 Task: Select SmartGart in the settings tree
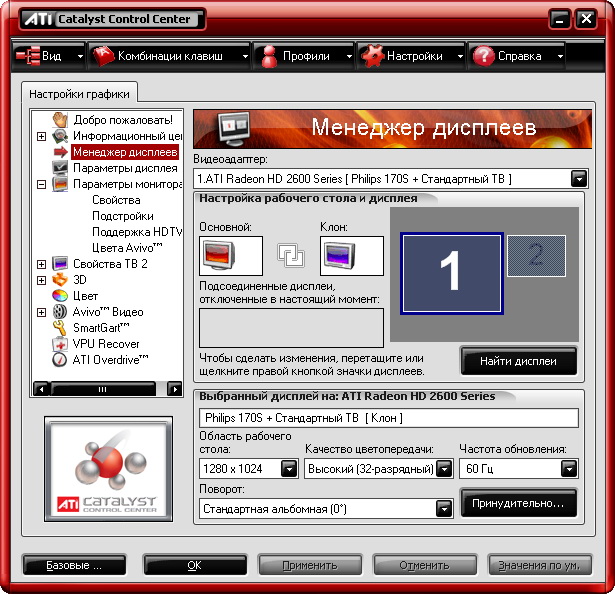coord(102,327)
